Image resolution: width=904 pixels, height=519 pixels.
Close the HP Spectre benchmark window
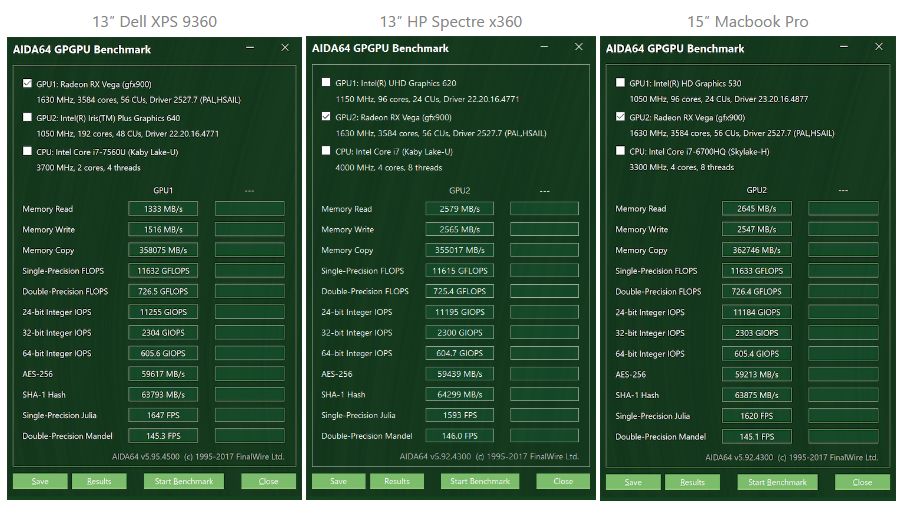[579, 47]
